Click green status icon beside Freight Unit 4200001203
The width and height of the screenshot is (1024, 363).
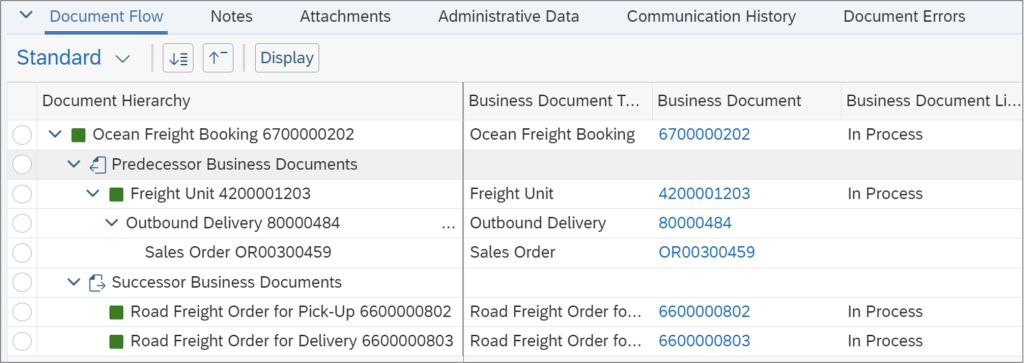tap(116, 194)
